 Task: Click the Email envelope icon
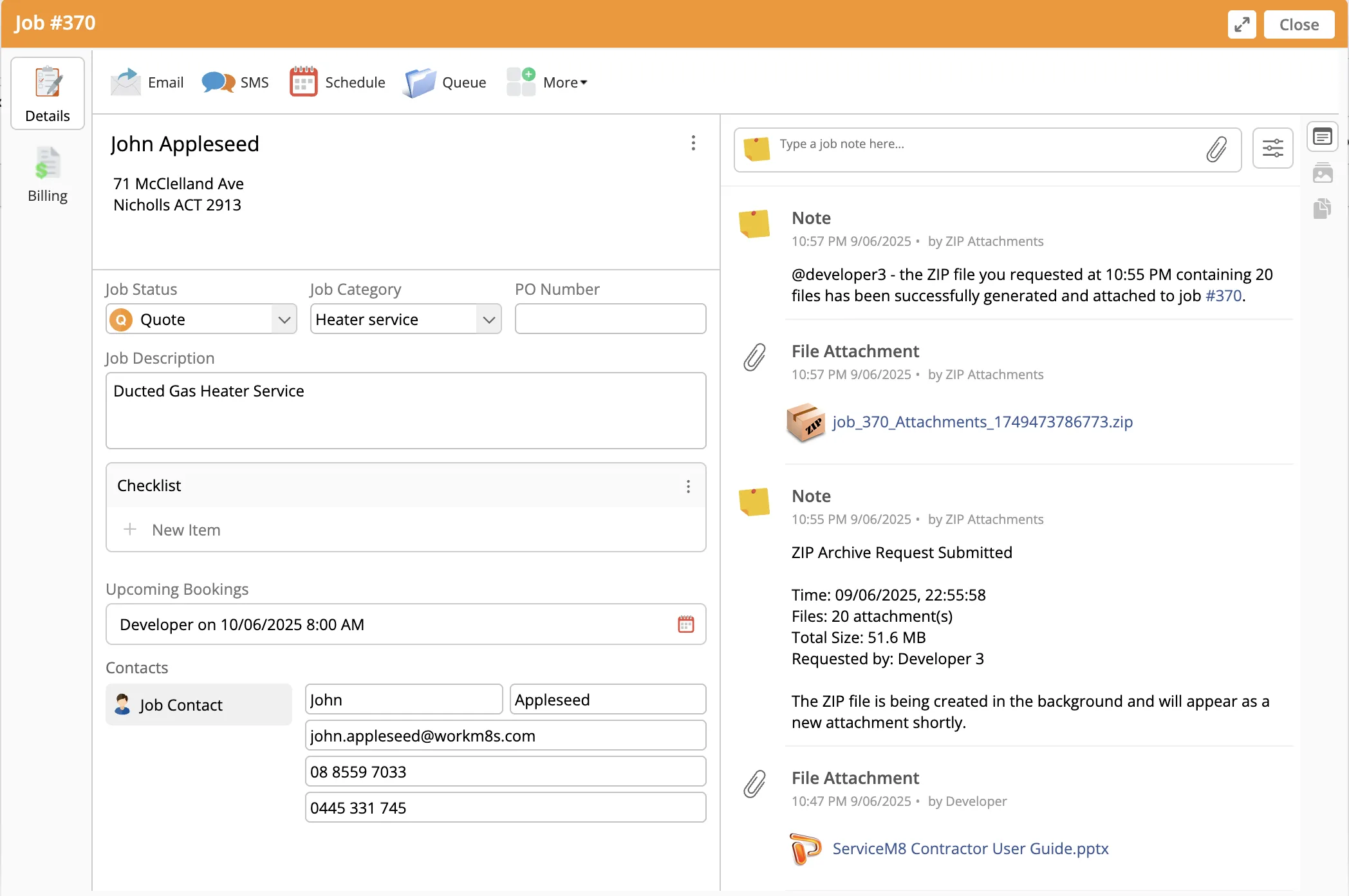[126, 82]
